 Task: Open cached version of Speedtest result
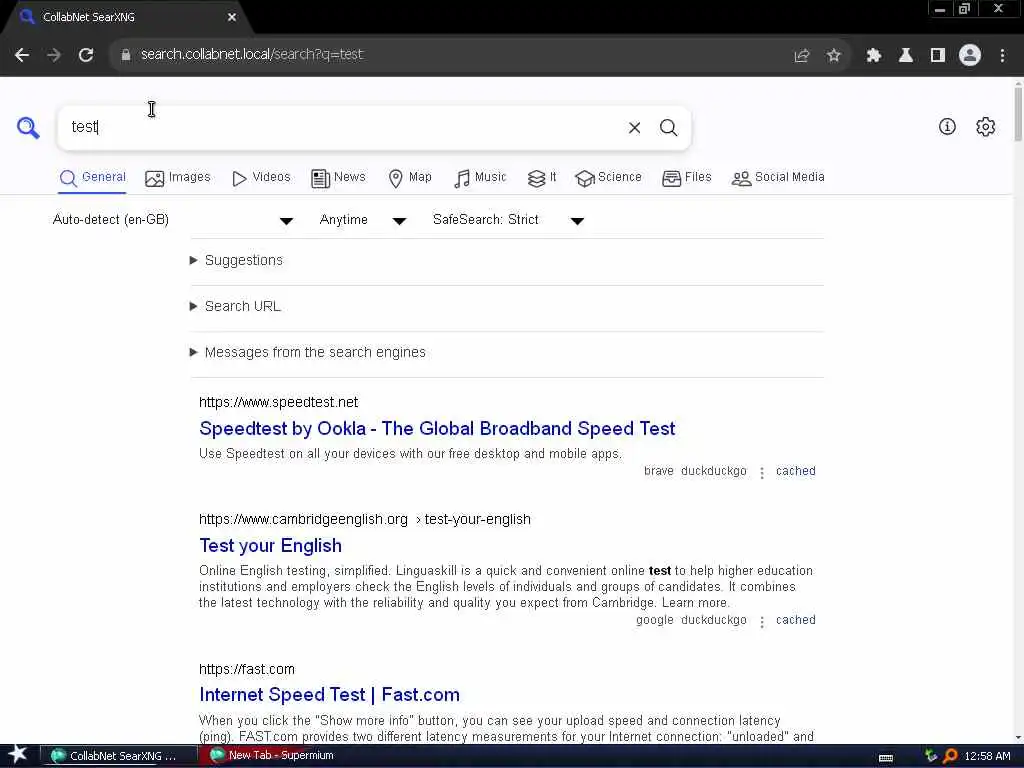pyautogui.click(x=795, y=472)
